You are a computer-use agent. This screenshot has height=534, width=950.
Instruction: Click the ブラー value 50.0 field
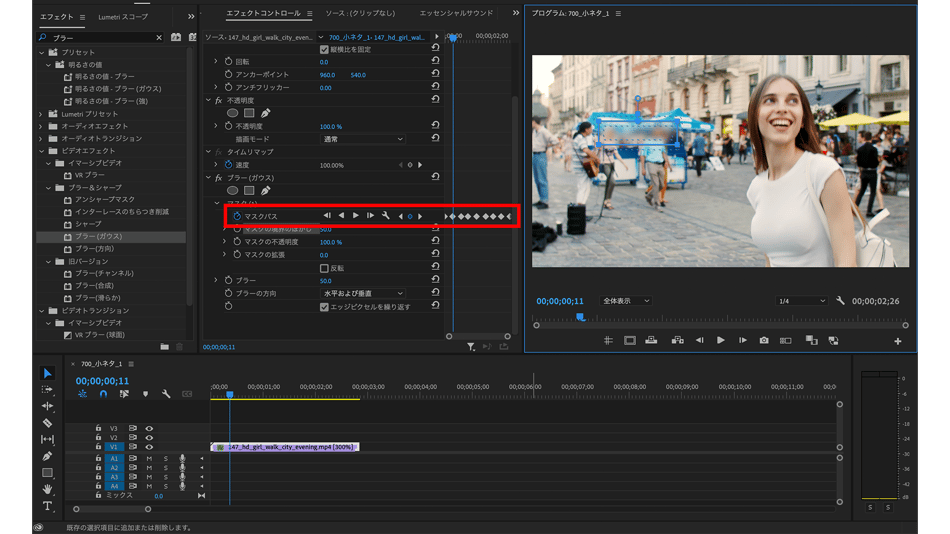click(326, 281)
